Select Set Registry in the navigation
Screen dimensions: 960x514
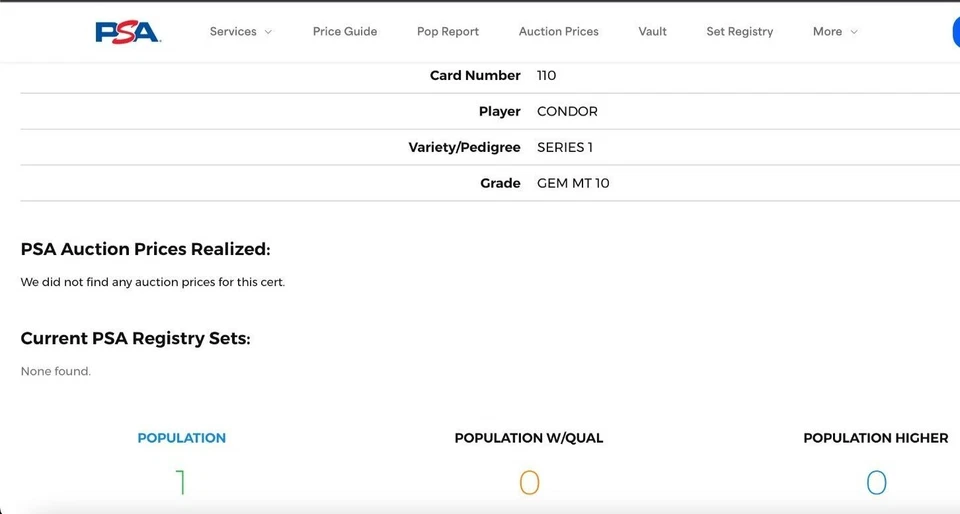pyautogui.click(x=739, y=32)
